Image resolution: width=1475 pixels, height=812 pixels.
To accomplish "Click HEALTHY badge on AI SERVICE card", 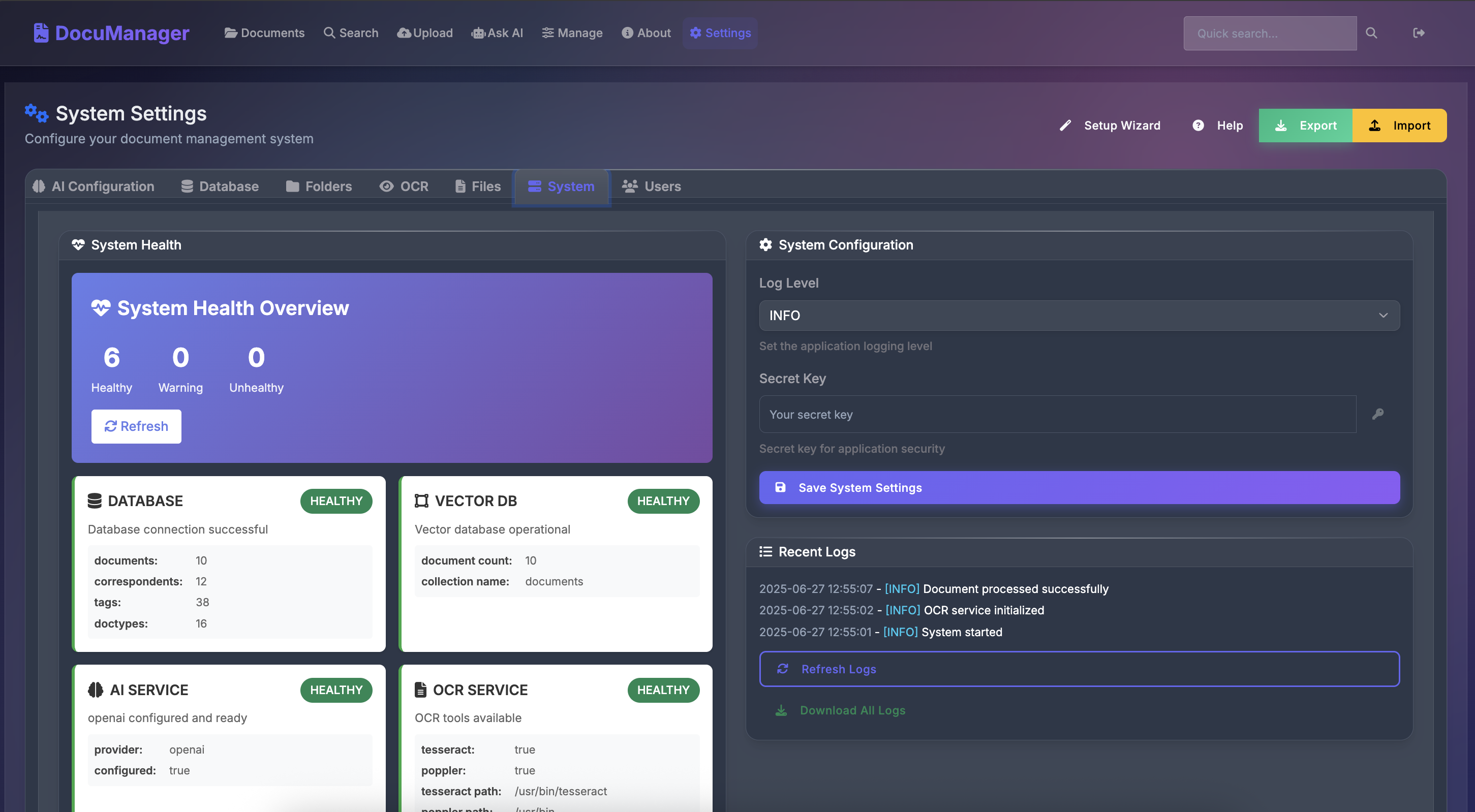I will pyautogui.click(x=336, y=690).
